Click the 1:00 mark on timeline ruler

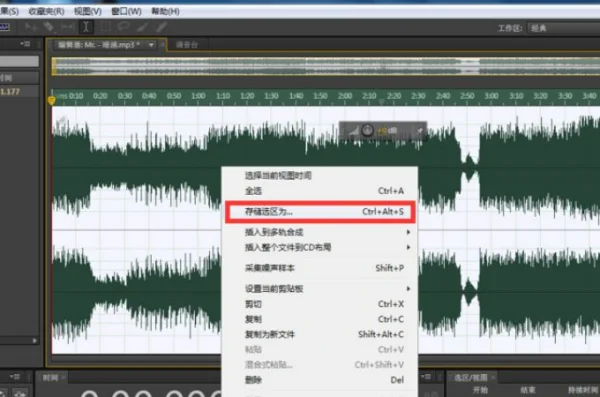pyautogui.click(x=198, y=96)
